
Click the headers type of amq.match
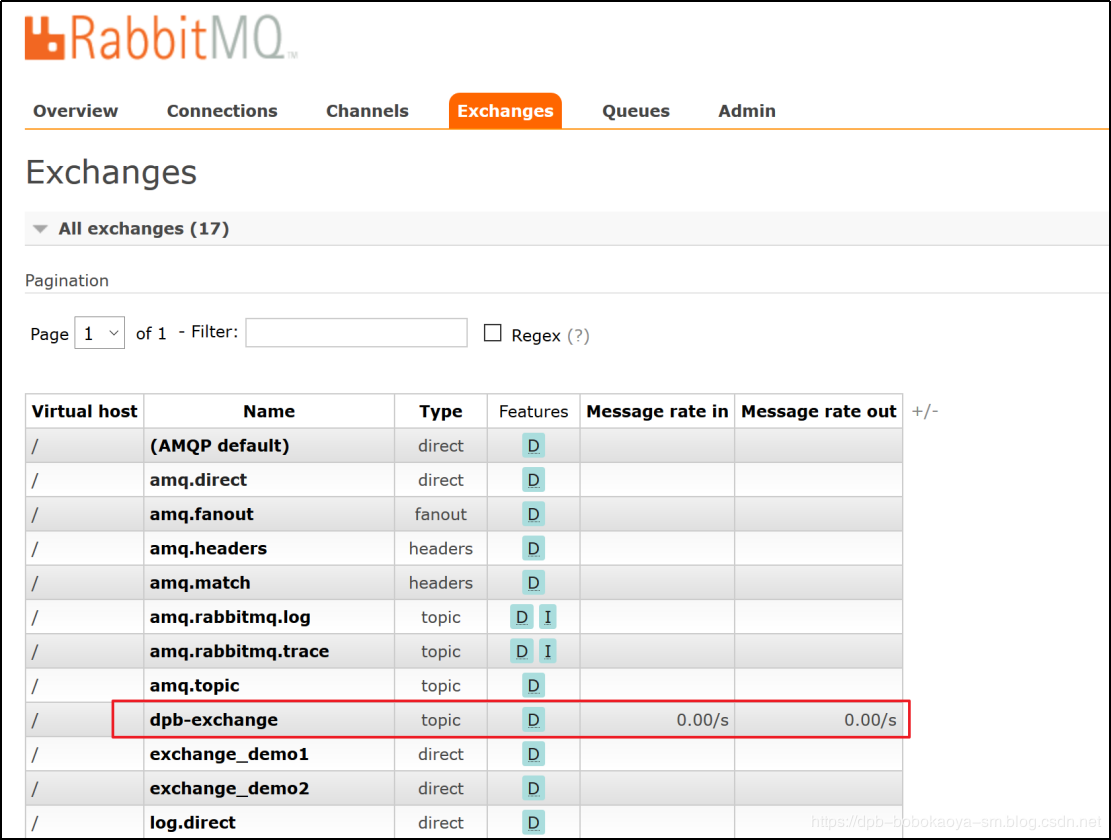click(x=441, y=583)
